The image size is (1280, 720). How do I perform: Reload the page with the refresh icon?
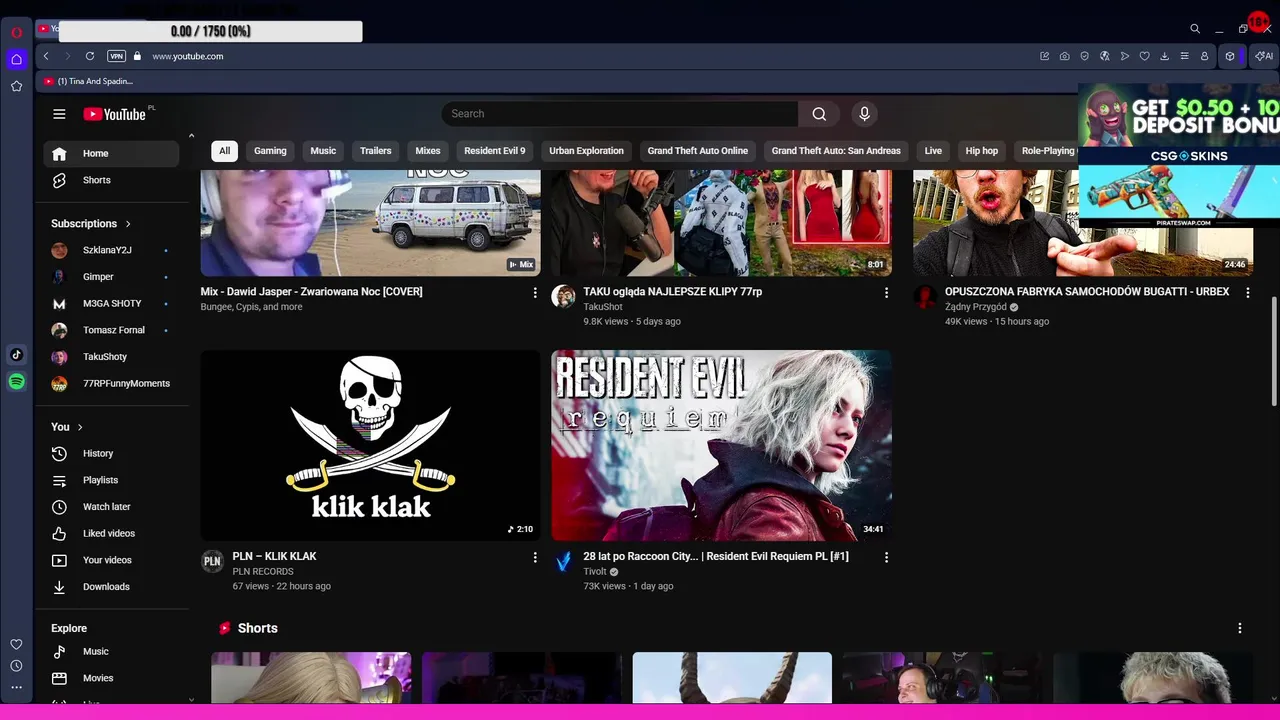click(90, 56)
